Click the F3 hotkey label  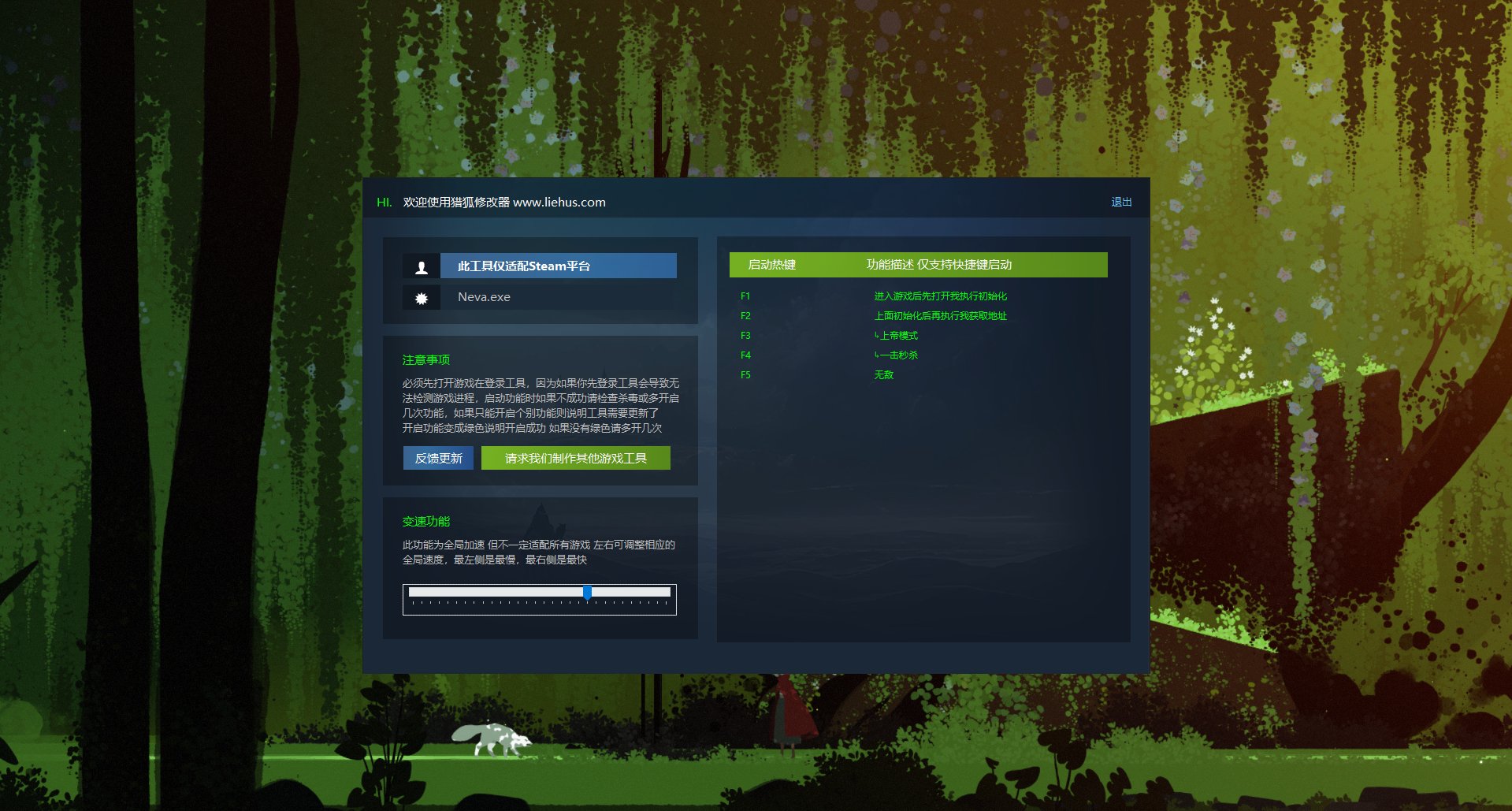[x=745, y=336]
